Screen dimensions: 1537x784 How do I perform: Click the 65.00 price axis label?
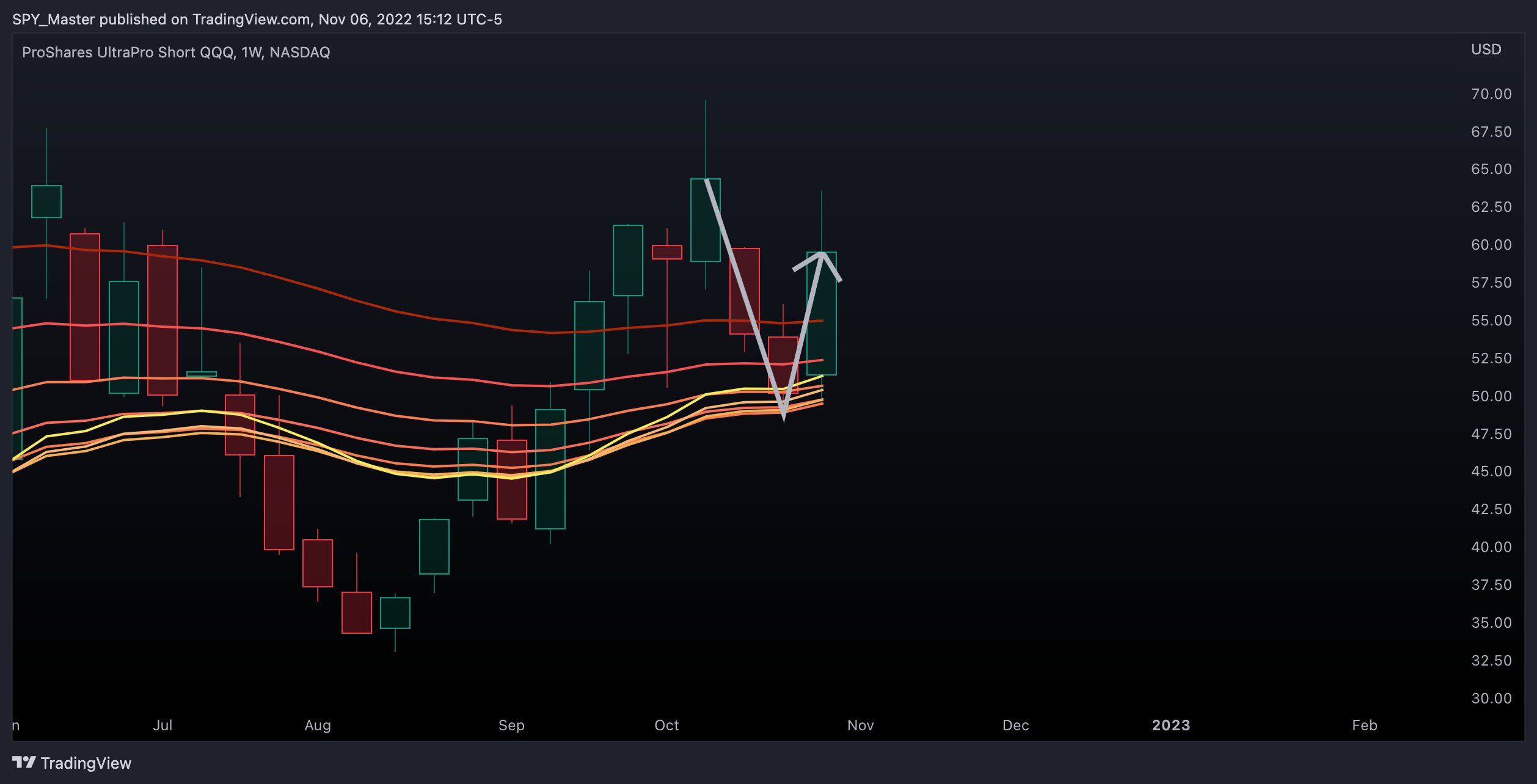[1491, 169]
